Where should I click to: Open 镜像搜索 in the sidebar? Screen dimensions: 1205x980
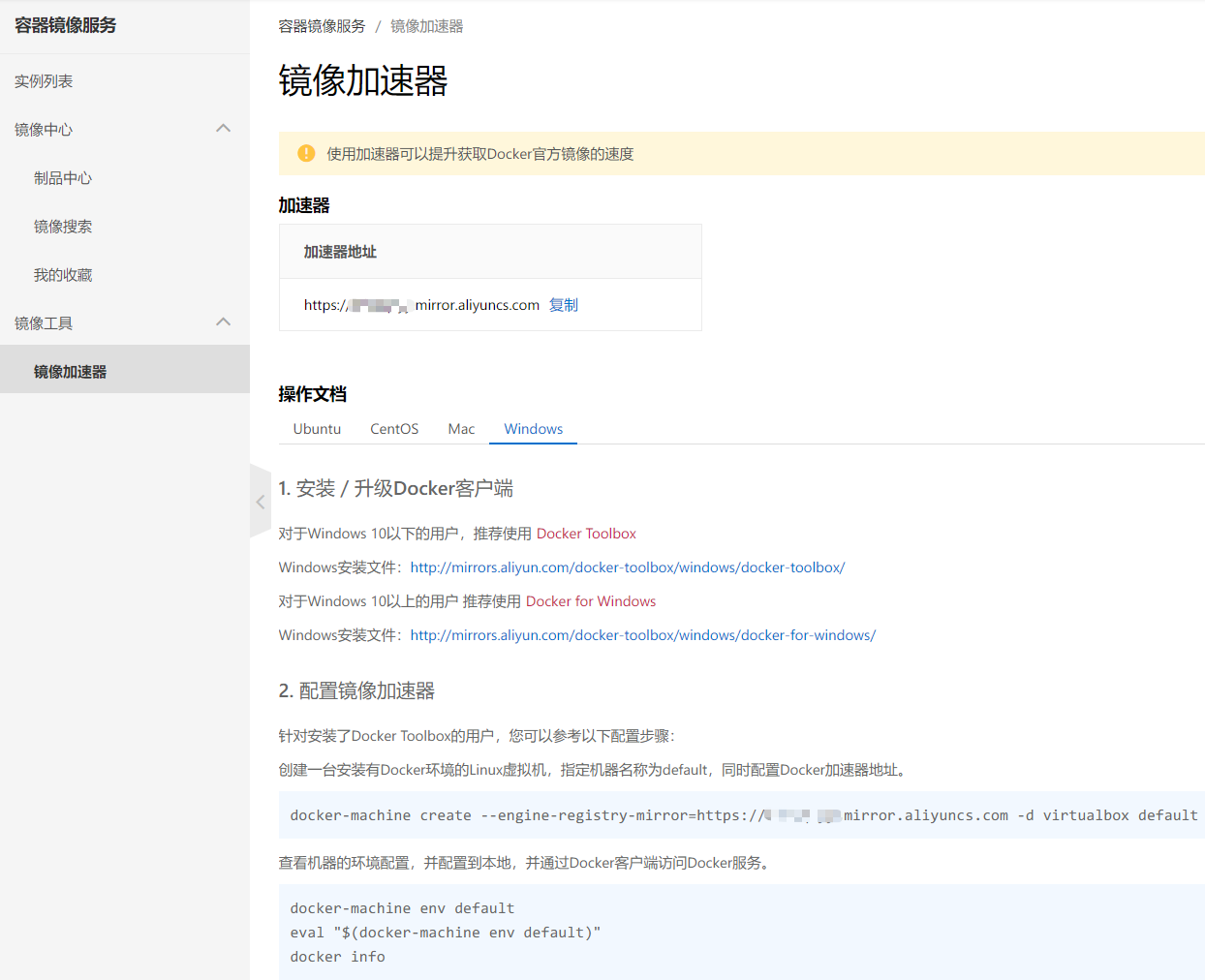click(63, 227)
